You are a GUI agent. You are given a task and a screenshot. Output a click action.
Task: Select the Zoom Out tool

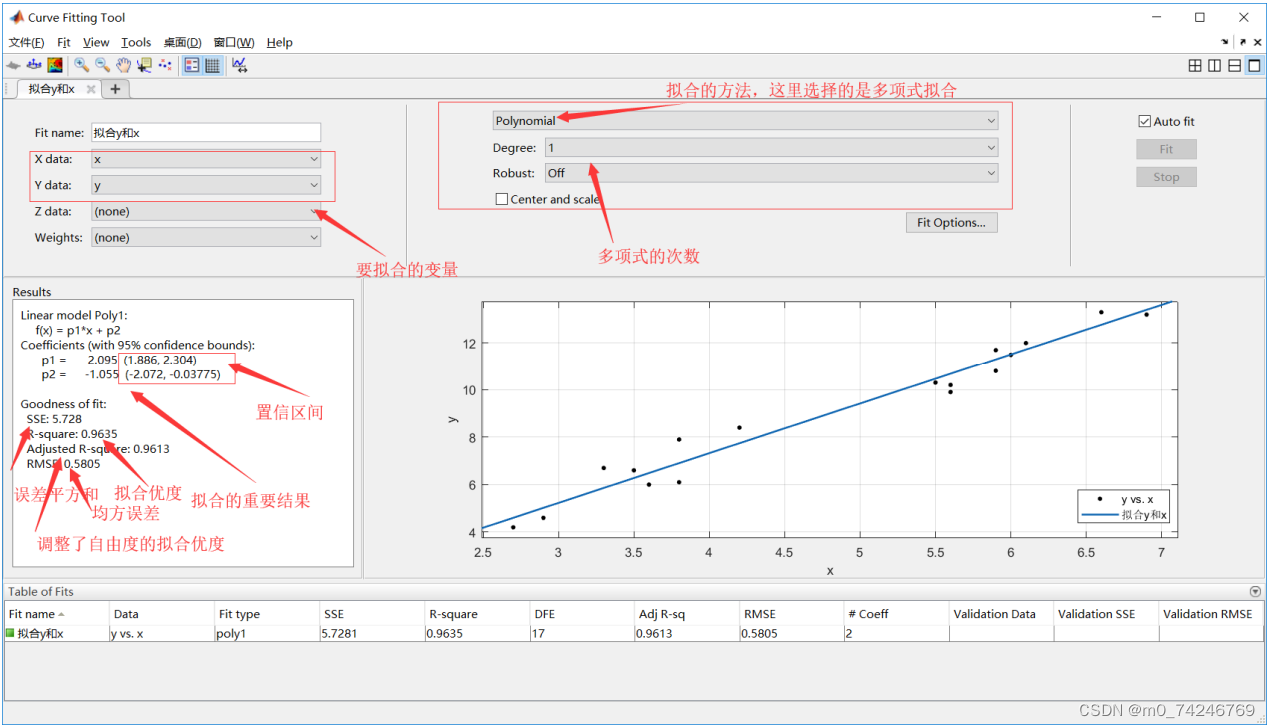[x=102, y=65]
